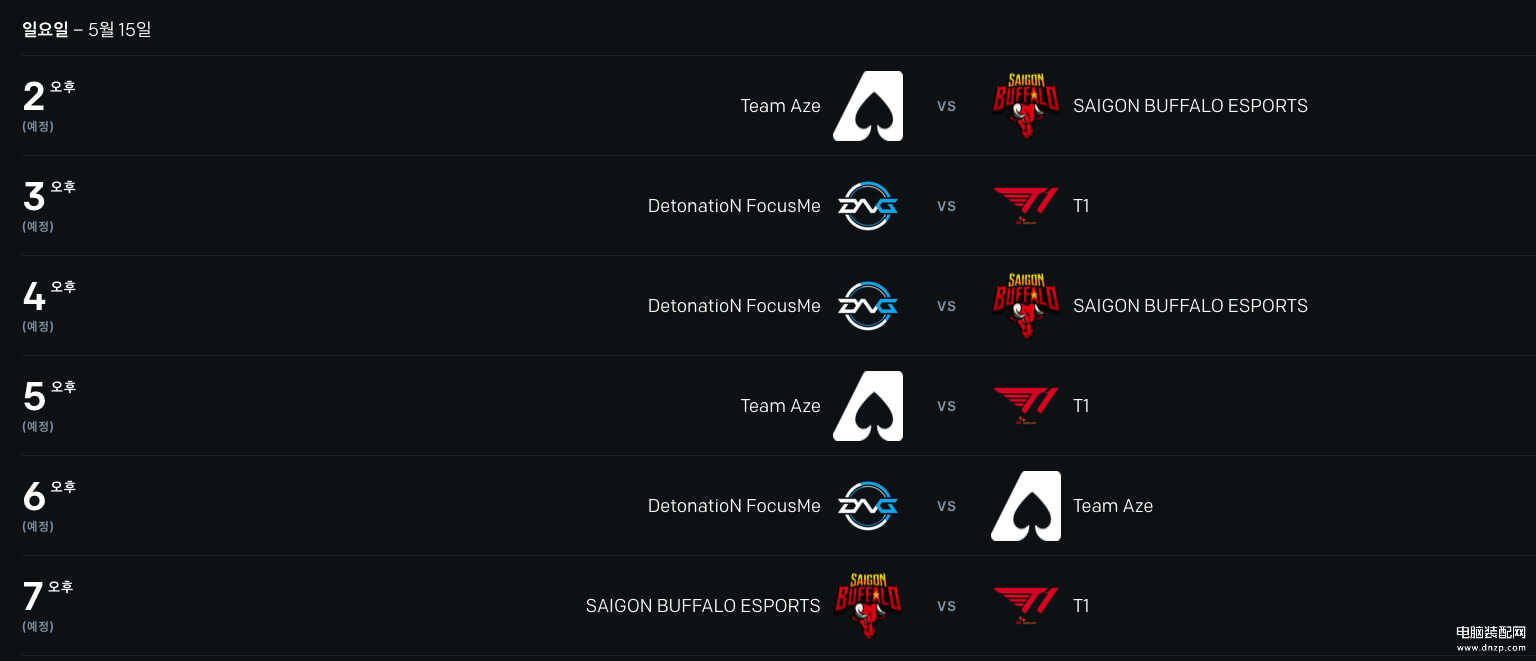Click Team Aze logo in 5 PM match
The height and width of the screenshot is (661, 1536).
coord(868,406)
